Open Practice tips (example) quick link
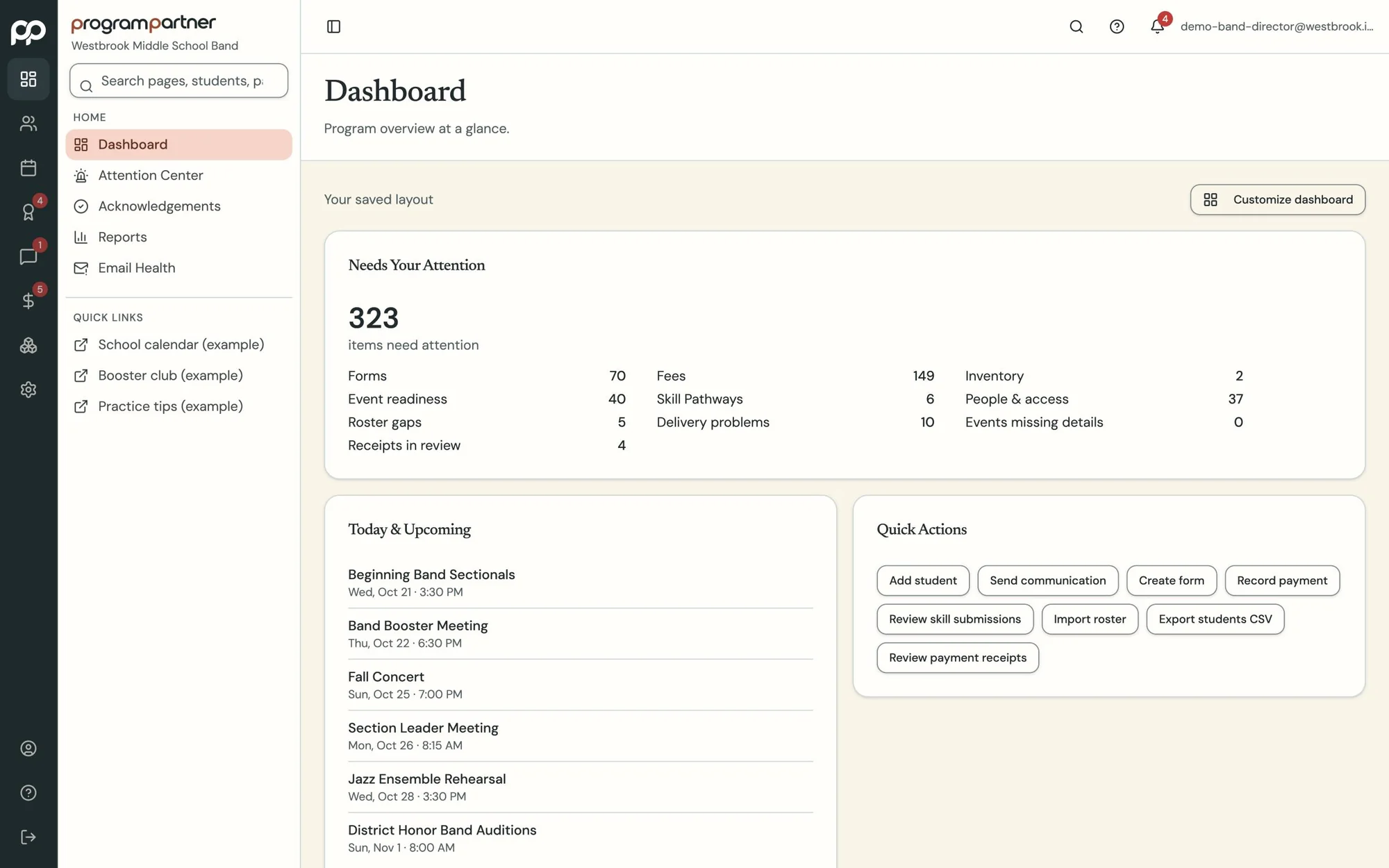Viewport: 1389px width, 868px height. pyautogui.click(x=179, y=407)
